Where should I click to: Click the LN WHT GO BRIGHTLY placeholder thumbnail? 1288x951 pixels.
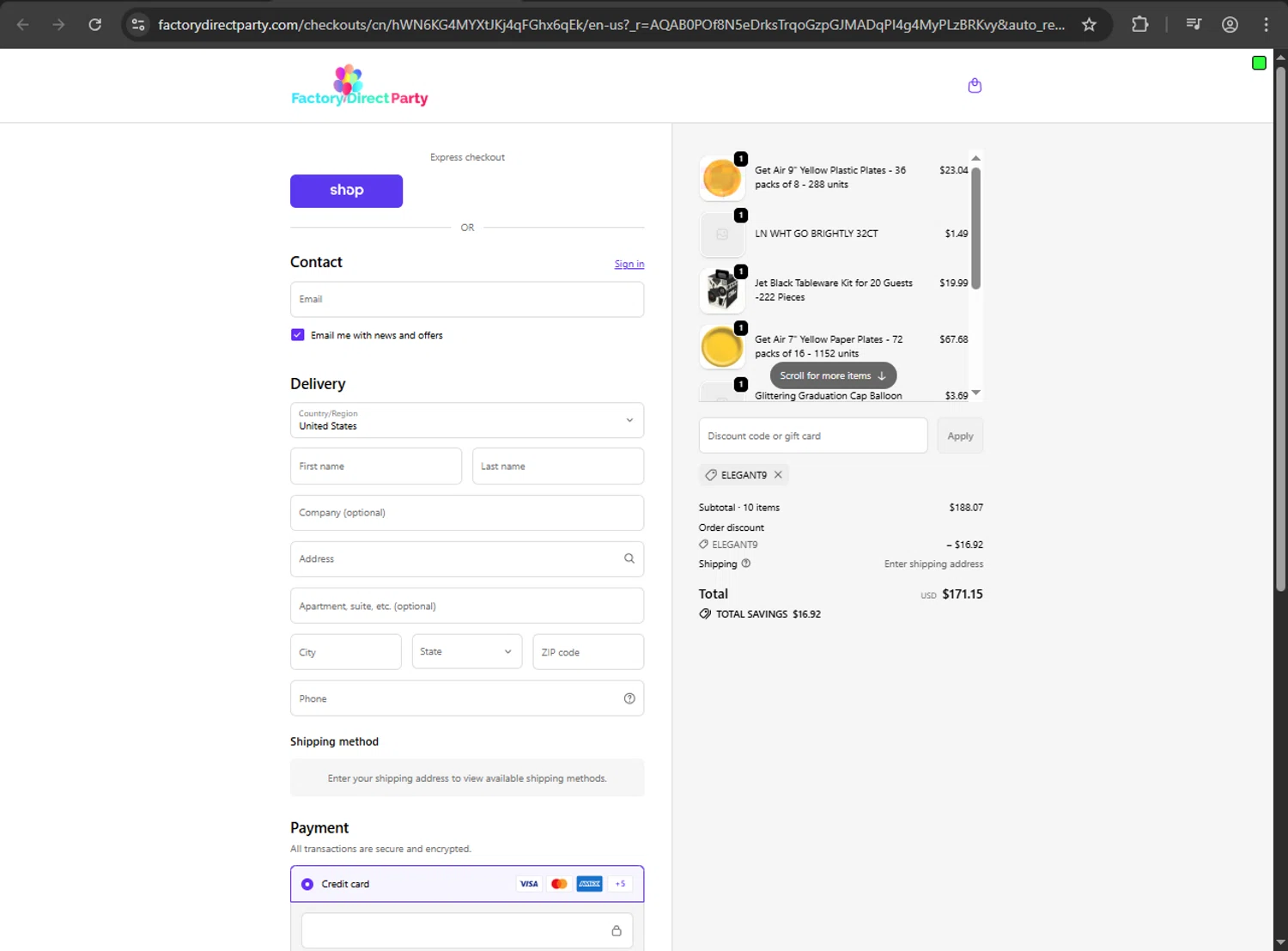(722, 235)
